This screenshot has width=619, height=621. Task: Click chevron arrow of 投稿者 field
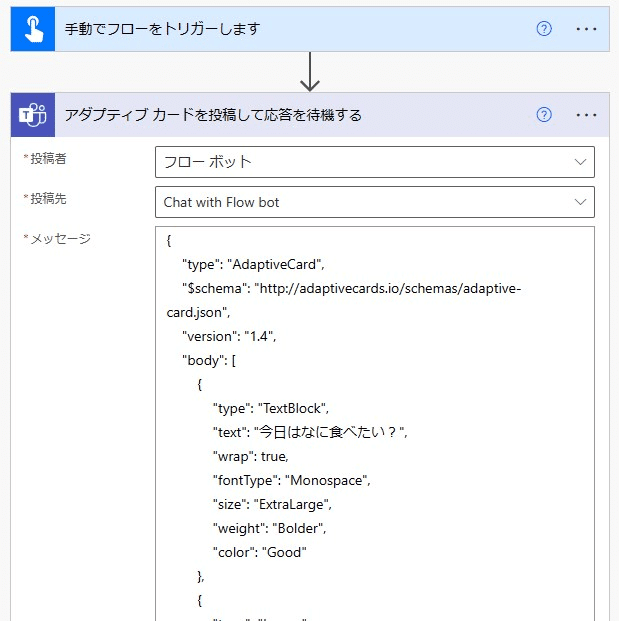coord(580,162)
